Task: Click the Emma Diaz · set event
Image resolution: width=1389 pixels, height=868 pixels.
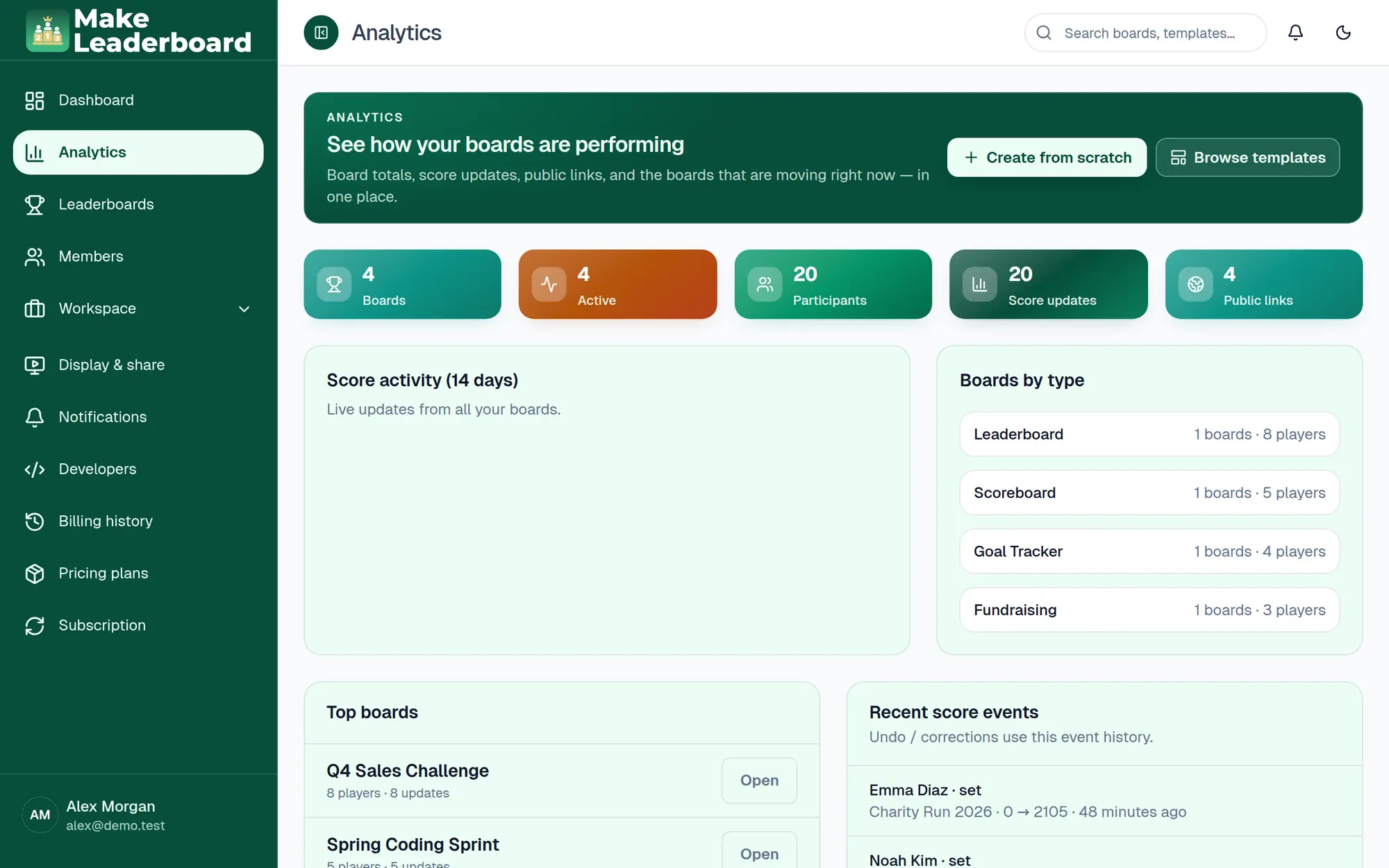Action: pyautogui.click(x=1104, y=801)
